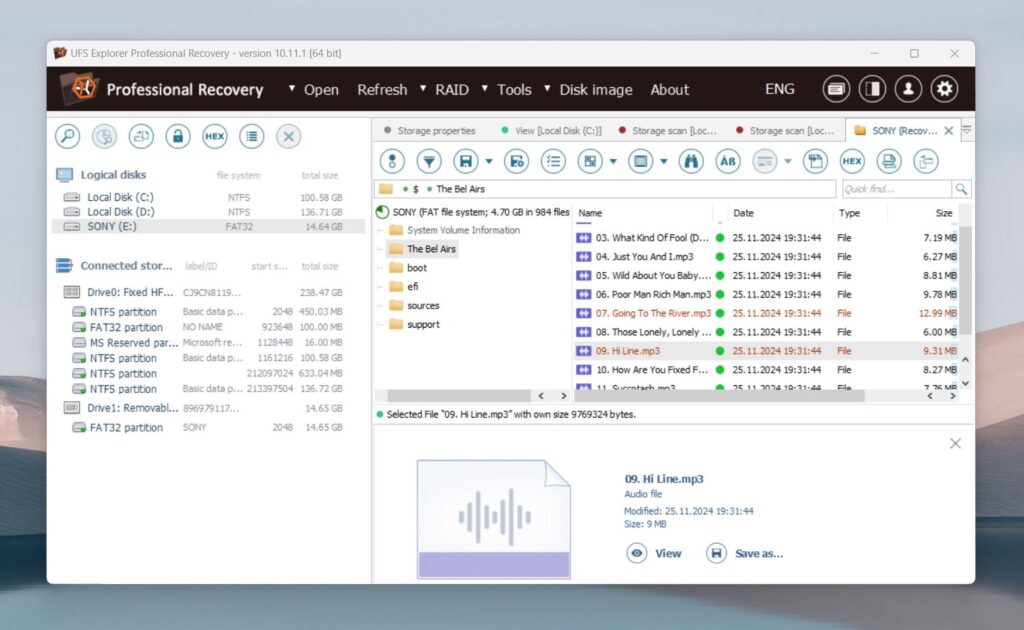Viewport: 1024px width, 630px height.
Task: Click the decryption lock icon in the sidebar
Action: [177, 136]
